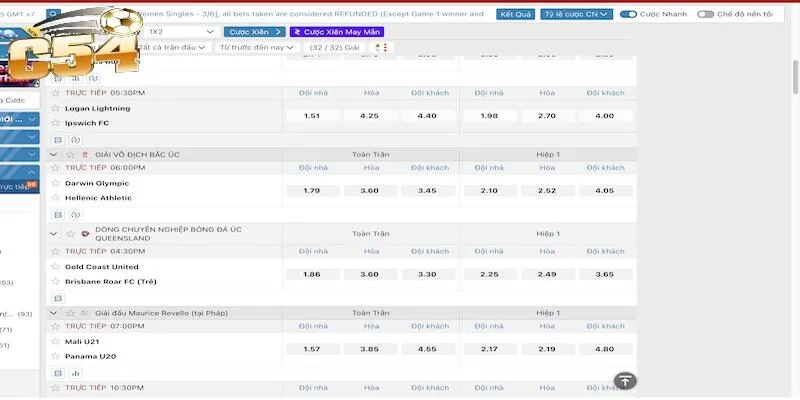Enable Chế độ nền tối dark mode
The image size is (800, 400).
(x=706, y=15)
